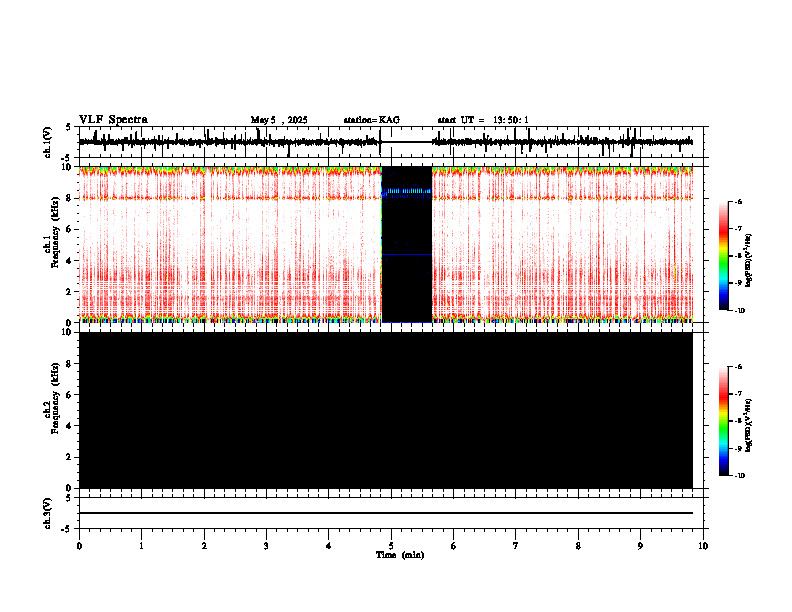This screenshot has height=612, width=792.
Task: Click the "8" kHz tick label on ch.2 axis
Action: (70, 364)
